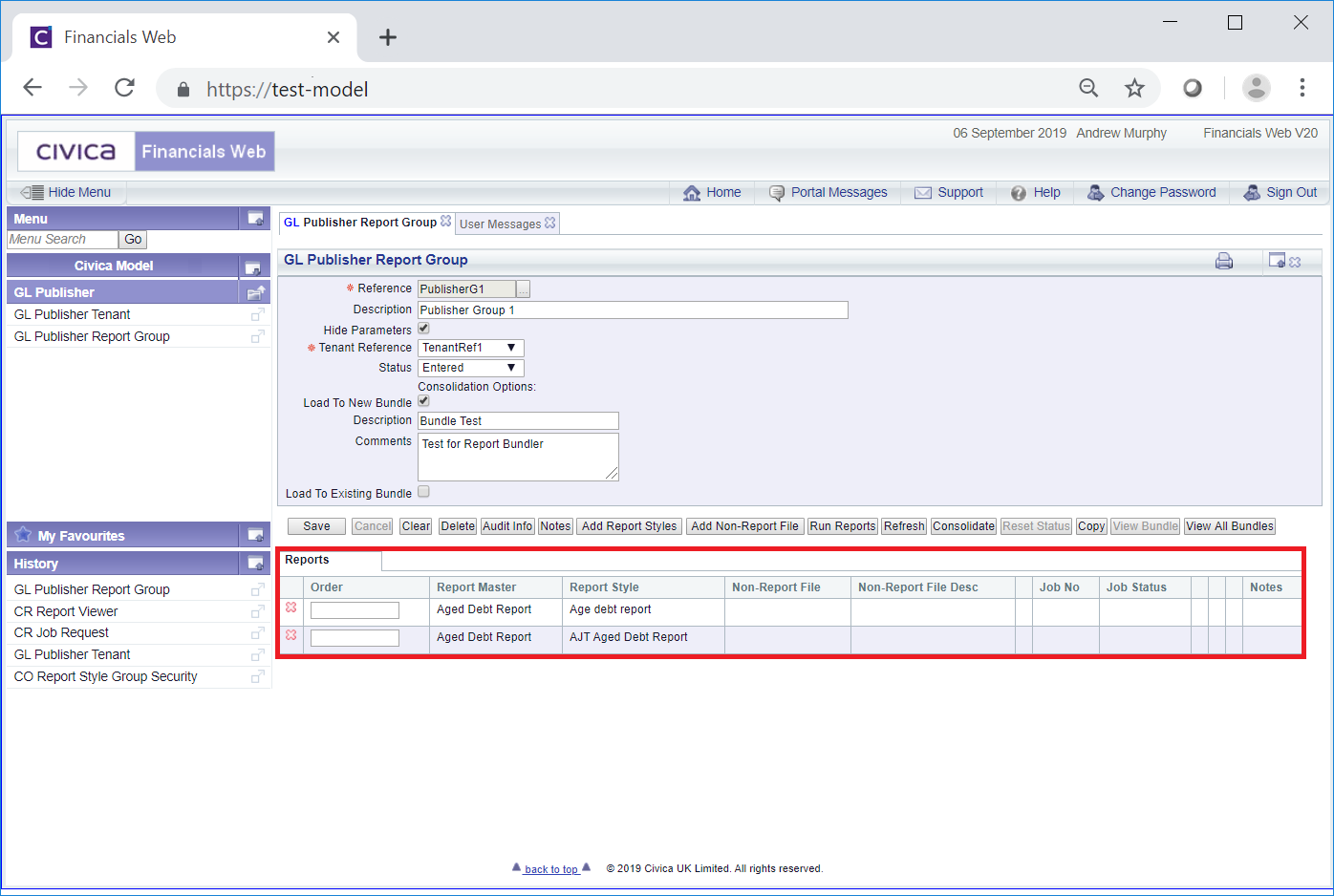The height and width of the screenshot is (896, 1334).
Task: Open Status dropdown
Action: [x=471, y=368]
